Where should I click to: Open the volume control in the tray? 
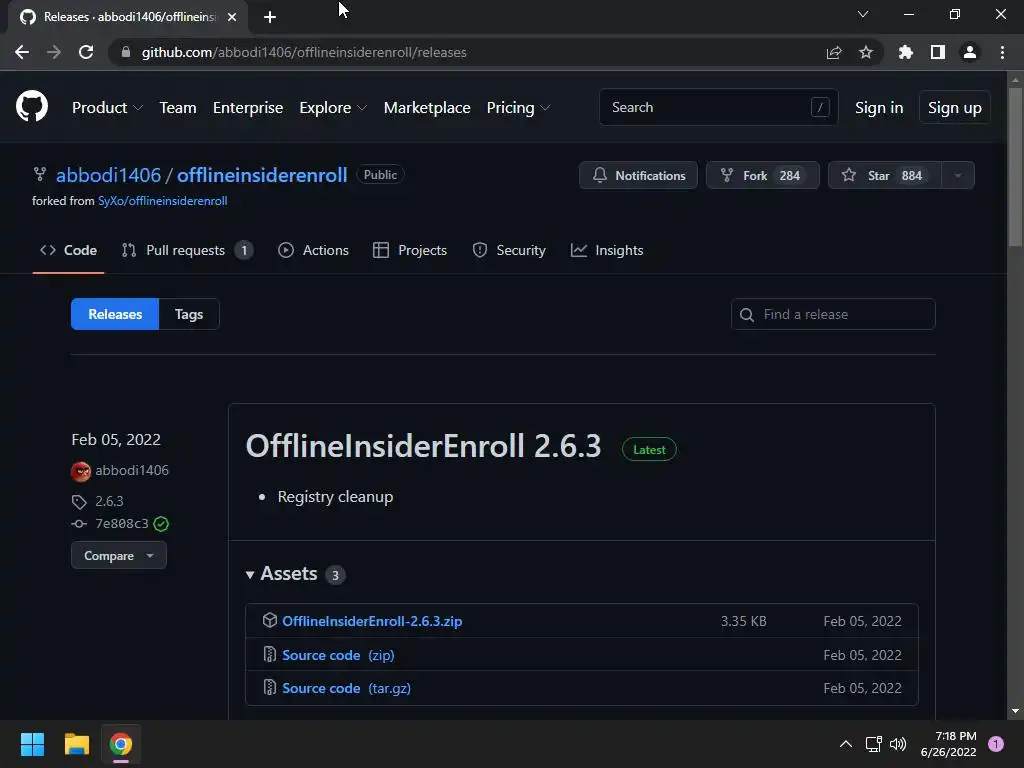point(899,744)
